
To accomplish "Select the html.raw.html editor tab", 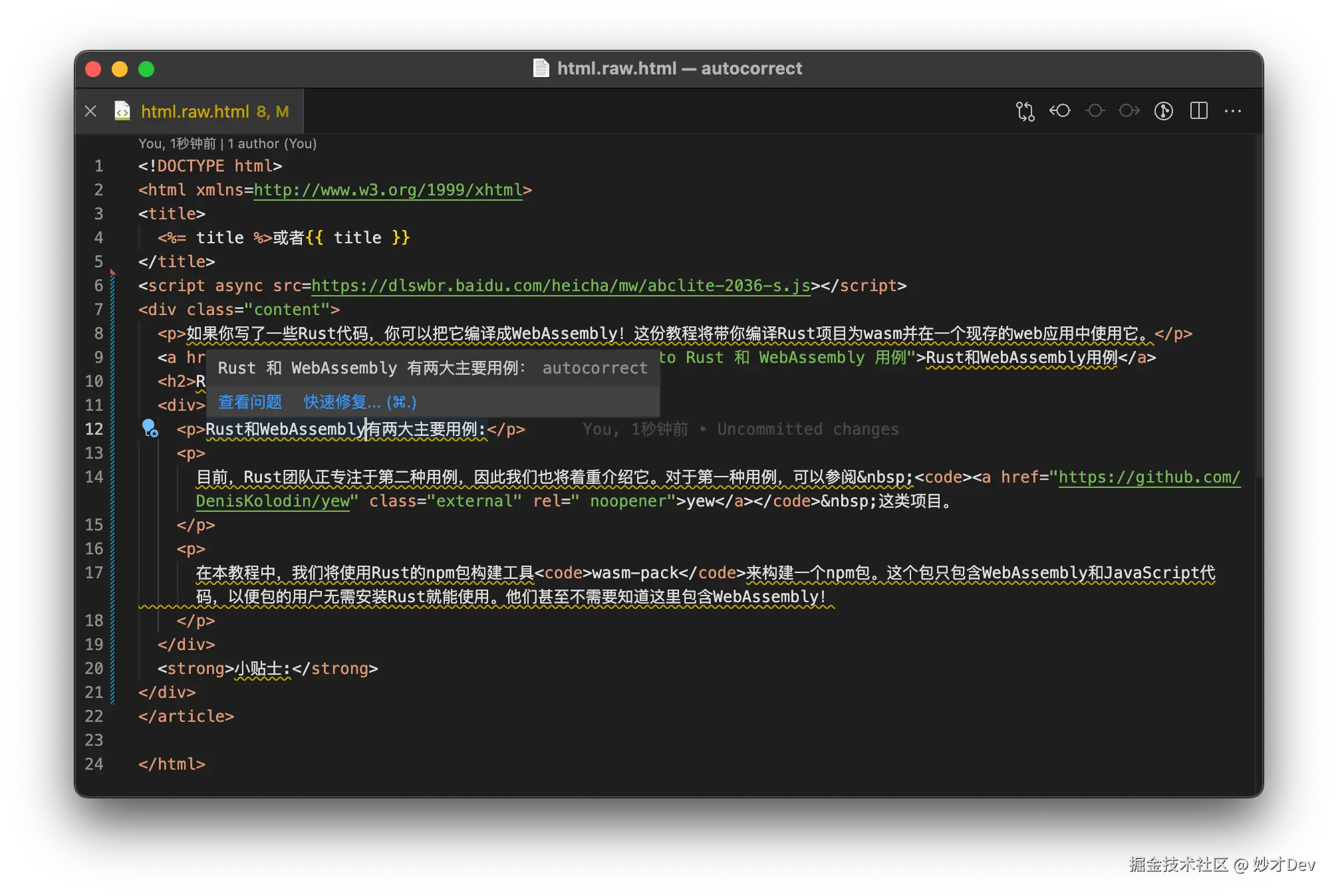I will click(x=196, y=111).
